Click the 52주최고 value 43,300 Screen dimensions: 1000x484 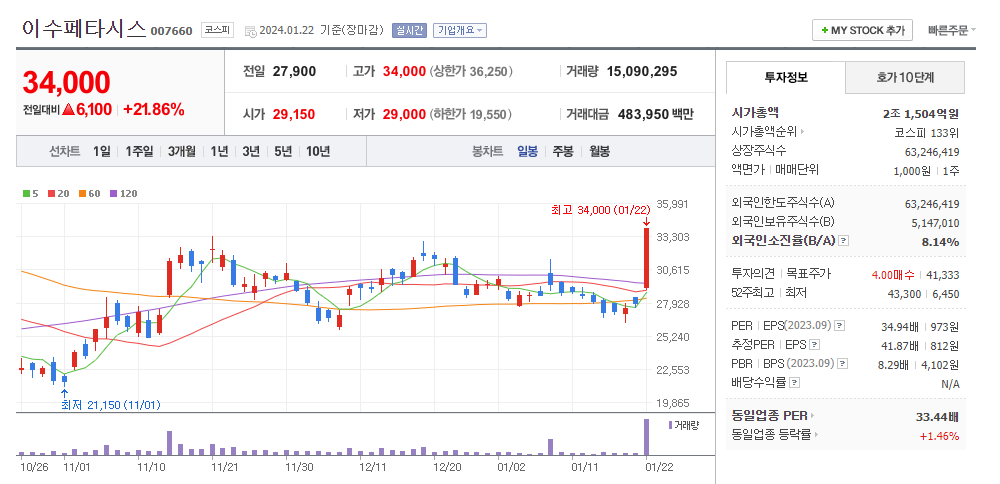coord(905,293)
